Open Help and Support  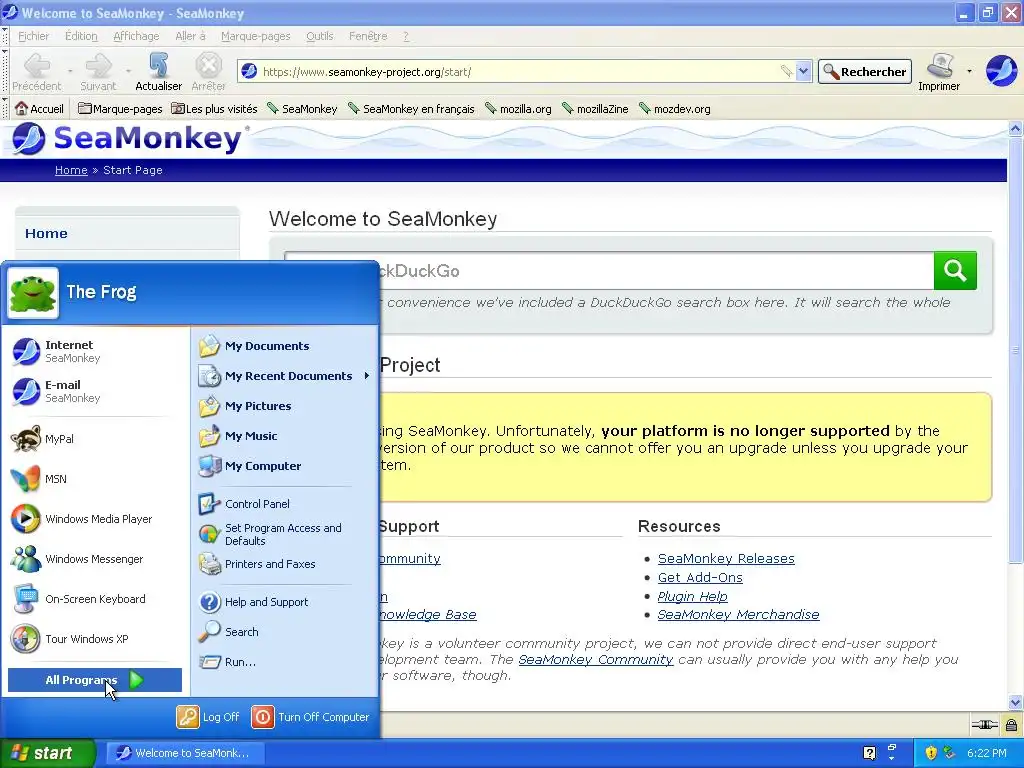pyautogui.click(x=284, y=601)
